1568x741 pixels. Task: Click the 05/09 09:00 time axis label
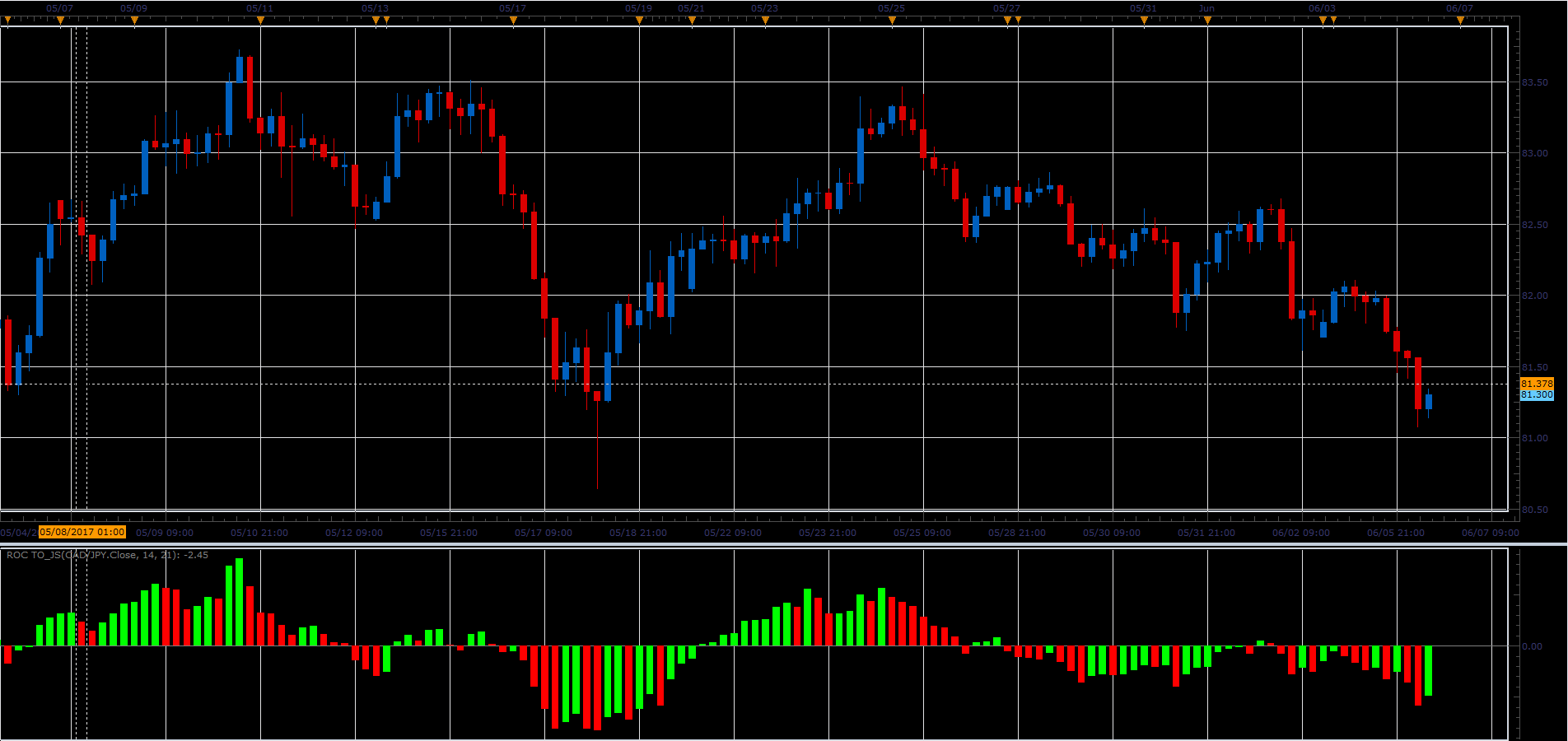165,533
